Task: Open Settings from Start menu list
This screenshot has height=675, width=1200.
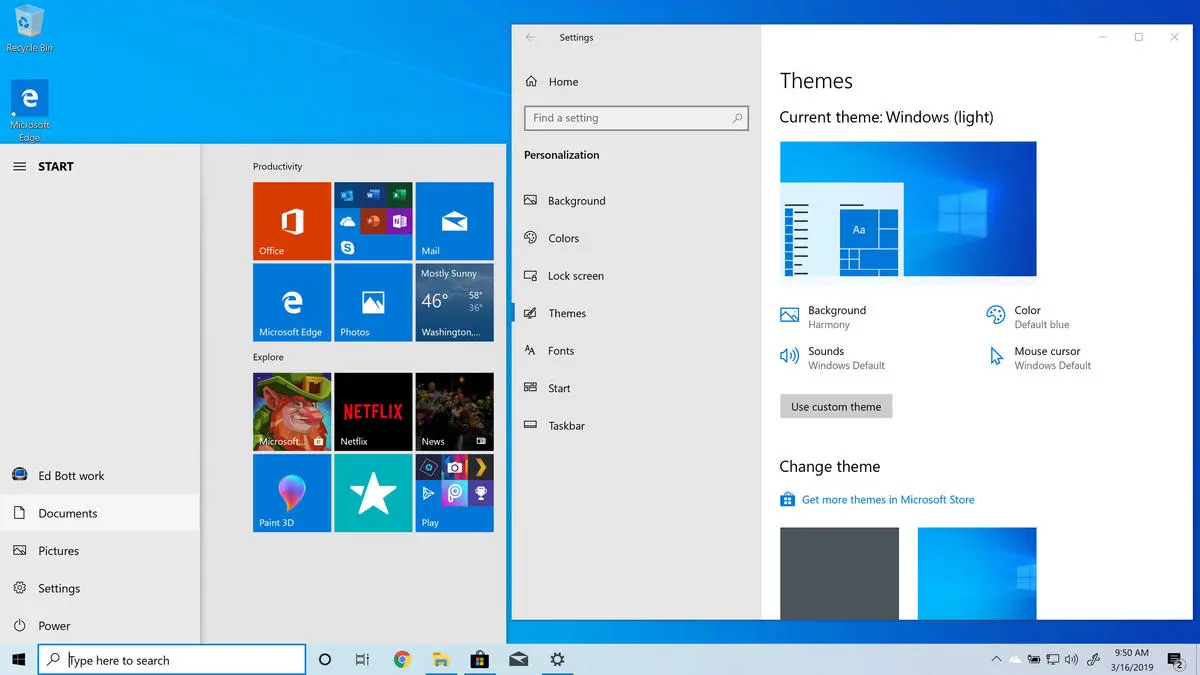Action: tap(100, 588)
